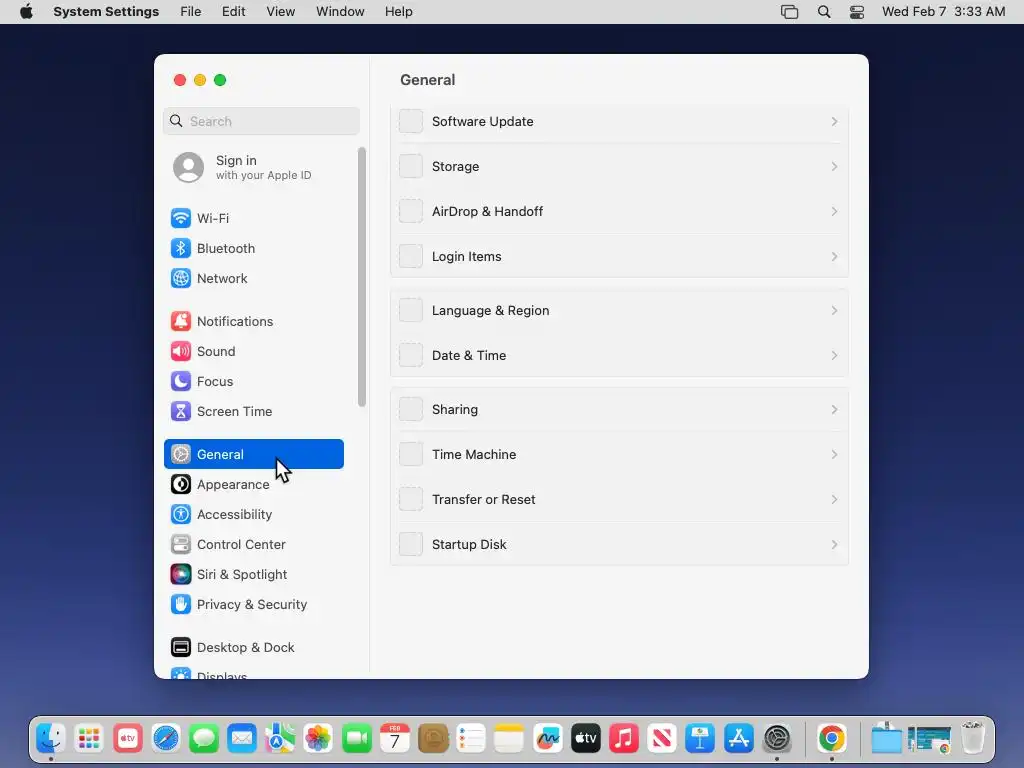Open Startup Disk chevron
Viewport: 1024px width, 768px height.
834,545
